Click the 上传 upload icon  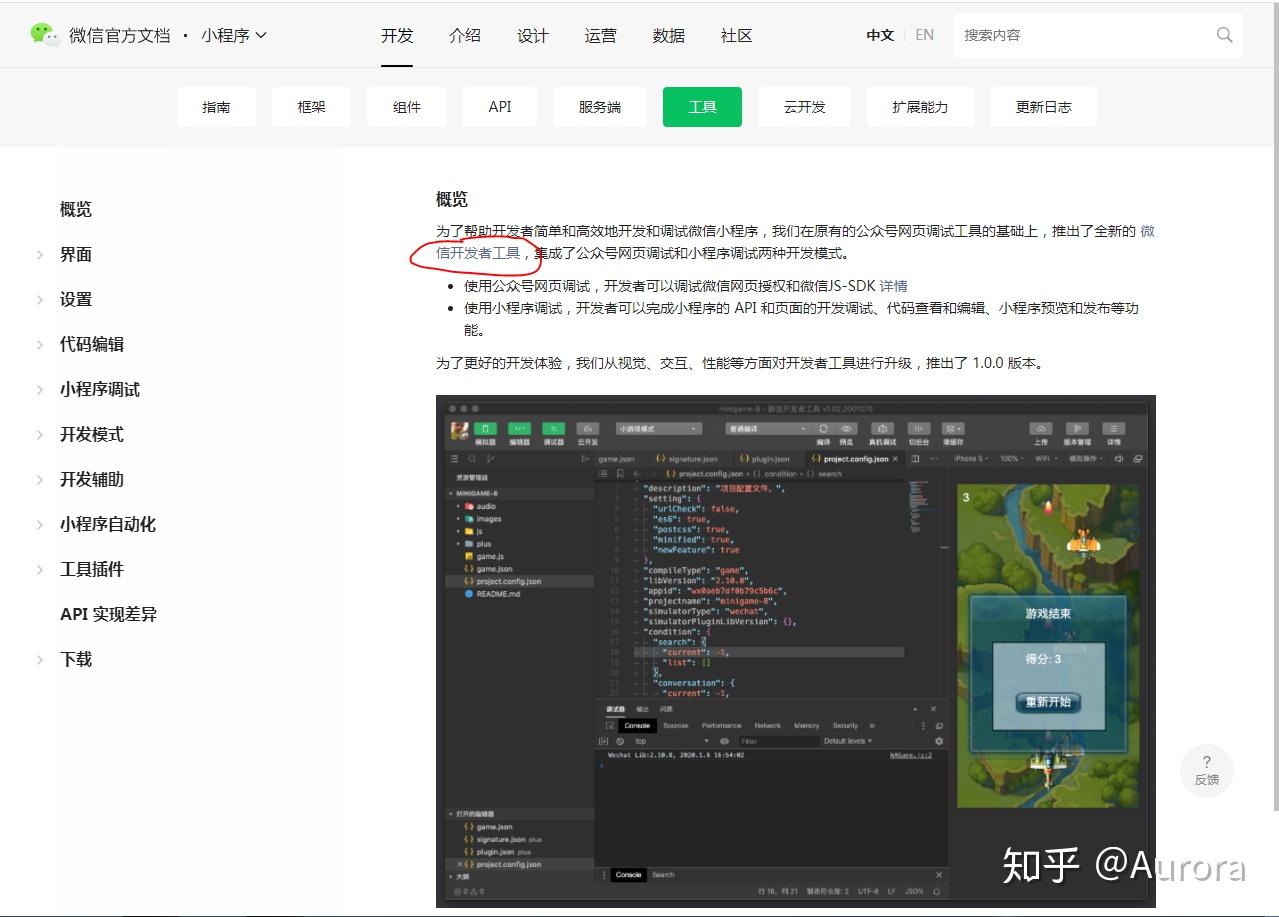point(1041,429)
